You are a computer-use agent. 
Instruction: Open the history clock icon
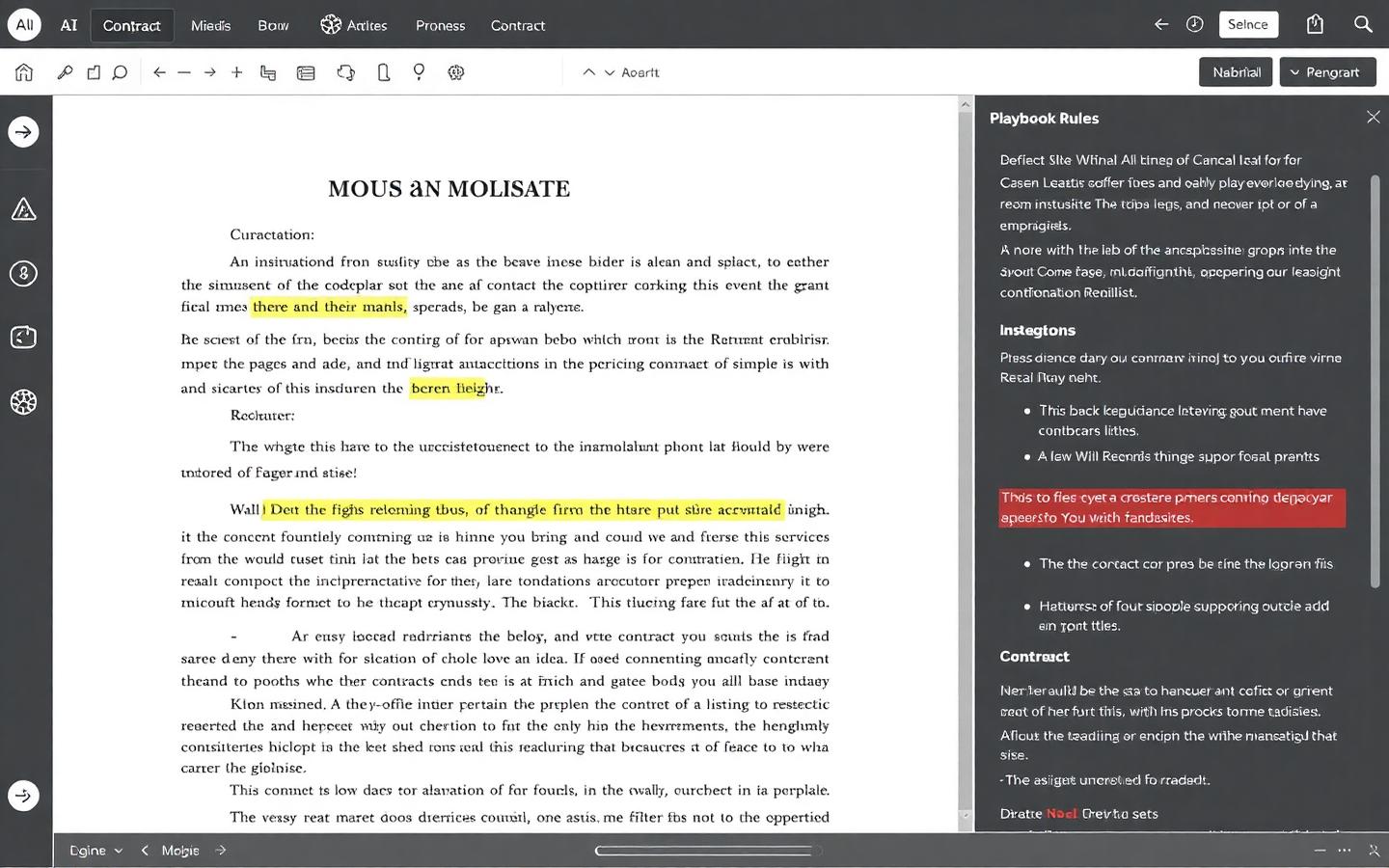pyautogui.click(x=1194, y=24)
